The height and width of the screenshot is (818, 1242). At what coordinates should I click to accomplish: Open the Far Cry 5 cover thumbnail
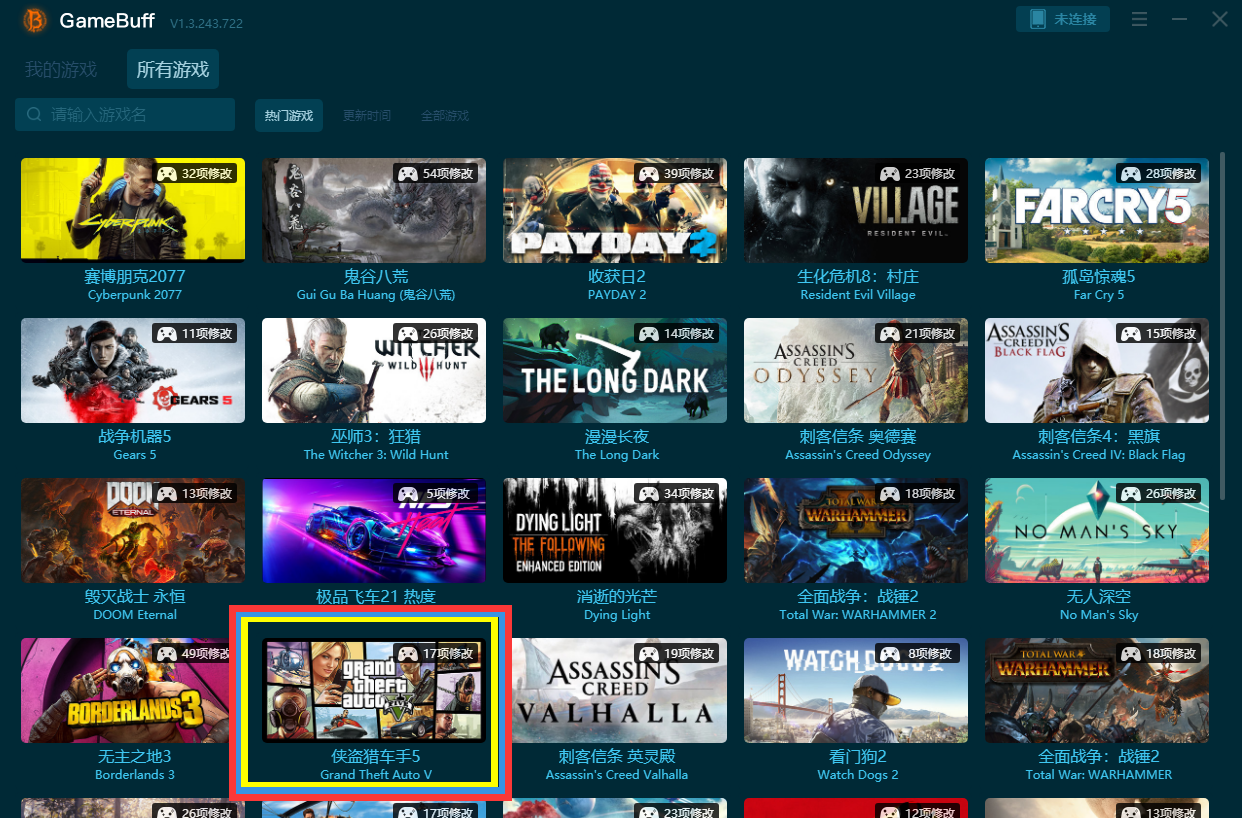pos(1097,210)
